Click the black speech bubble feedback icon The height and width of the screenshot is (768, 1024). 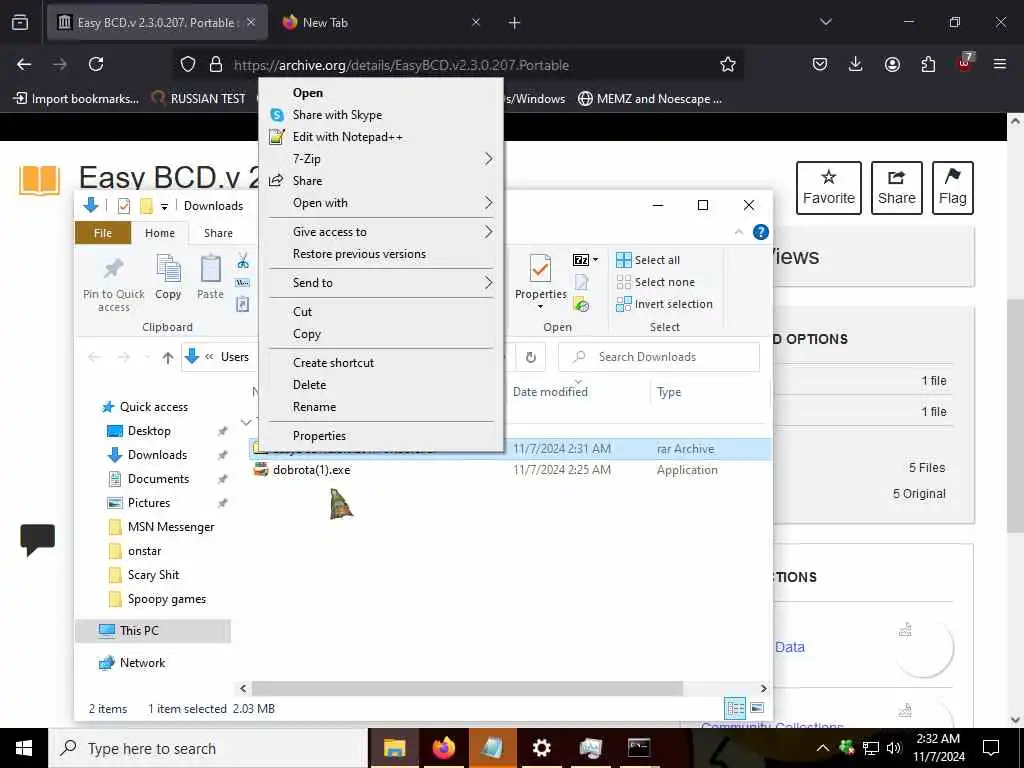pyautogui.click(x=38, y=539)
